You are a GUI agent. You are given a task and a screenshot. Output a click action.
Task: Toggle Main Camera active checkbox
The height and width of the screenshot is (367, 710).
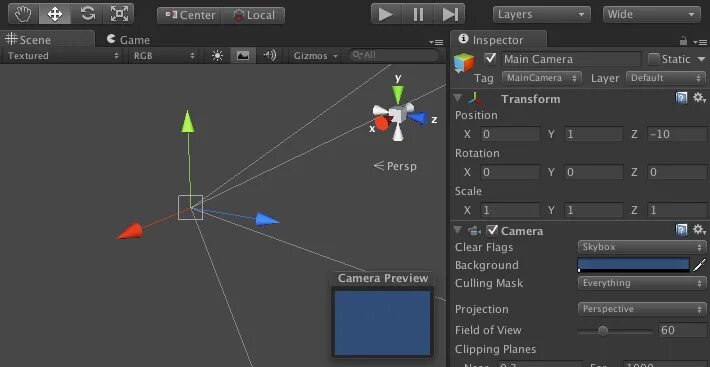[x=490, y=58]
